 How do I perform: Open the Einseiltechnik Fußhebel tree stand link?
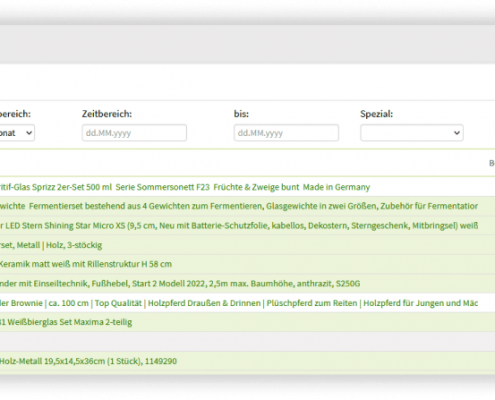click(180, 283)
